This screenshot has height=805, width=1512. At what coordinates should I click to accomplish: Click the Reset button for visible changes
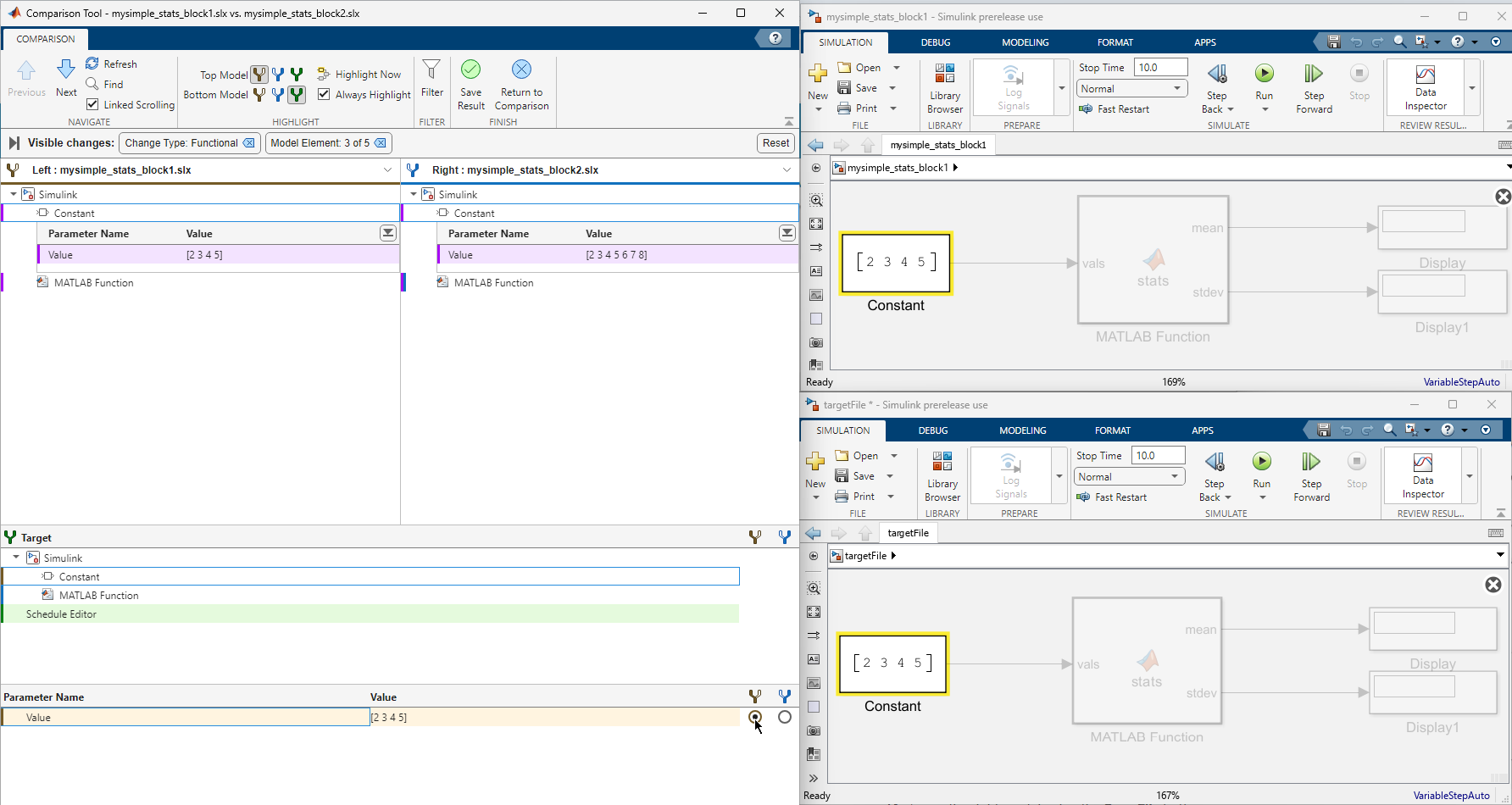pos(775,142)
